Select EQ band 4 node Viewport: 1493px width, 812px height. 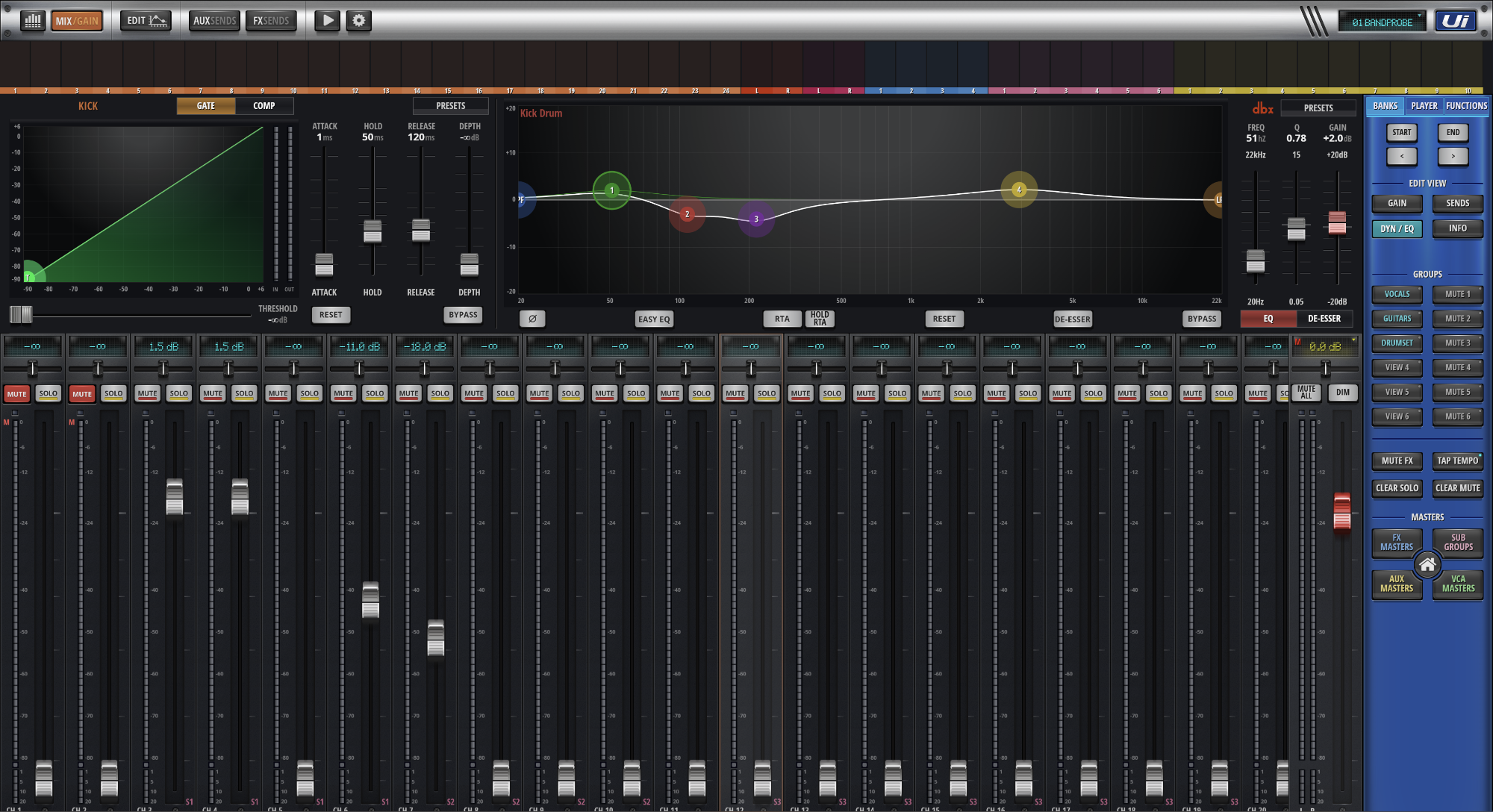pyautogui.click(x=1019, y=190)
